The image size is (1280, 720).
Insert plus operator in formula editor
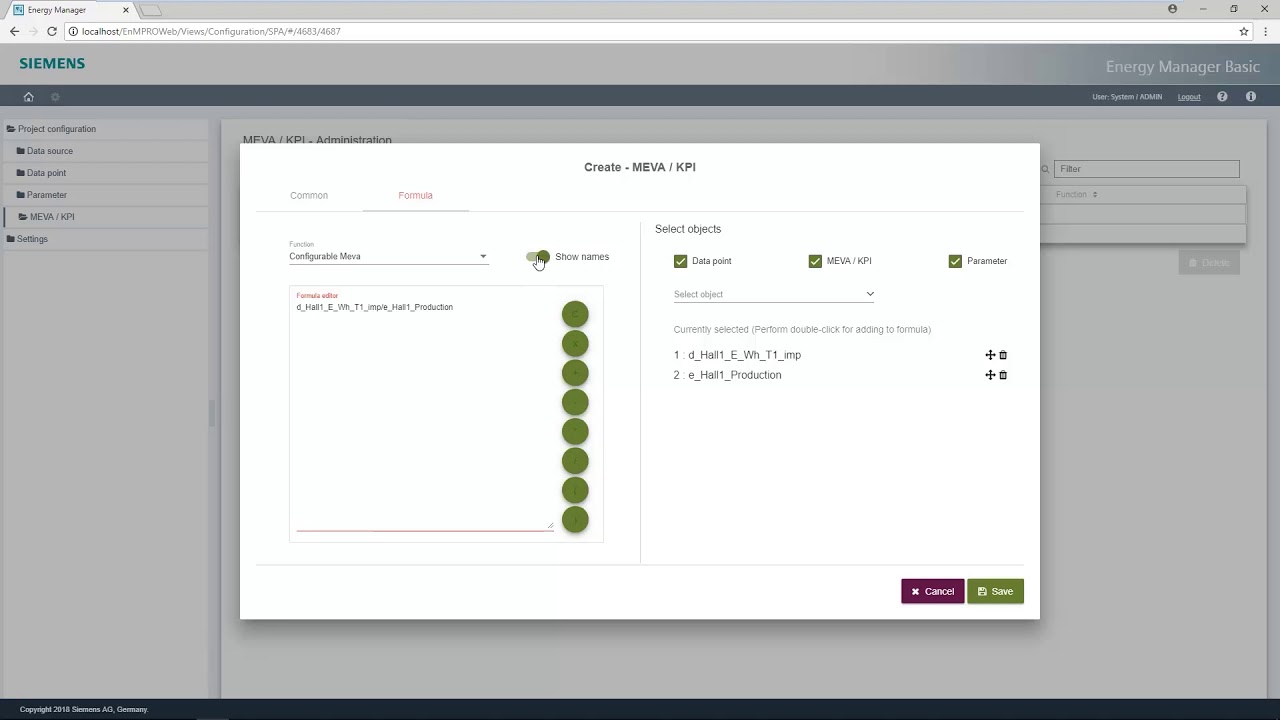pos(575,373)
